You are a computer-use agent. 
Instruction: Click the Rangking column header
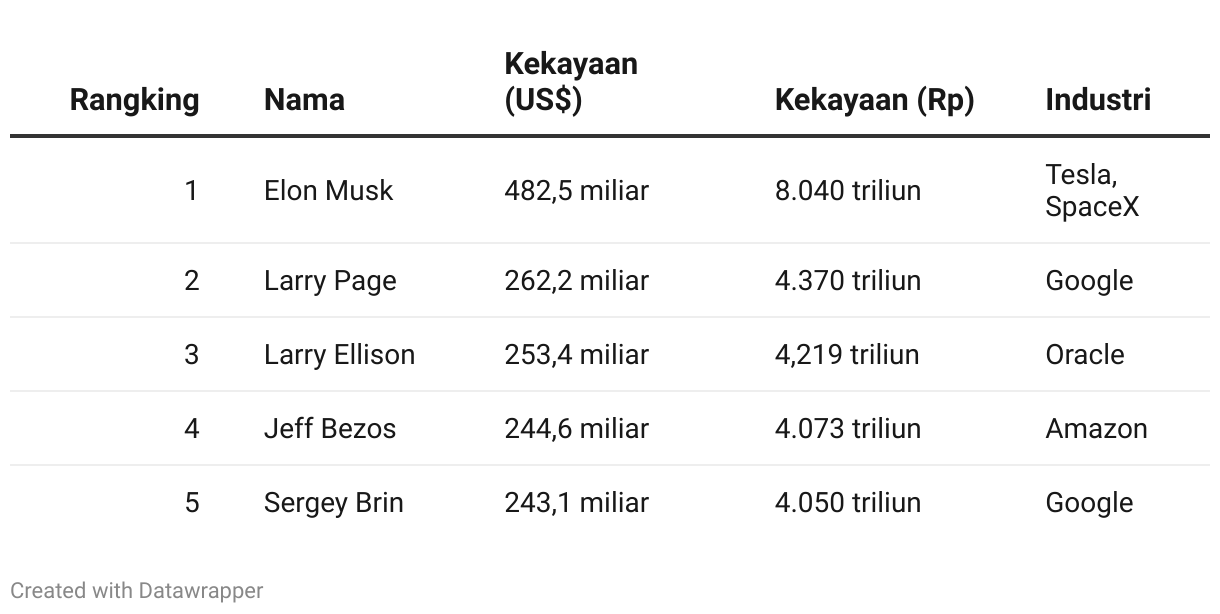tap(134, 100)
